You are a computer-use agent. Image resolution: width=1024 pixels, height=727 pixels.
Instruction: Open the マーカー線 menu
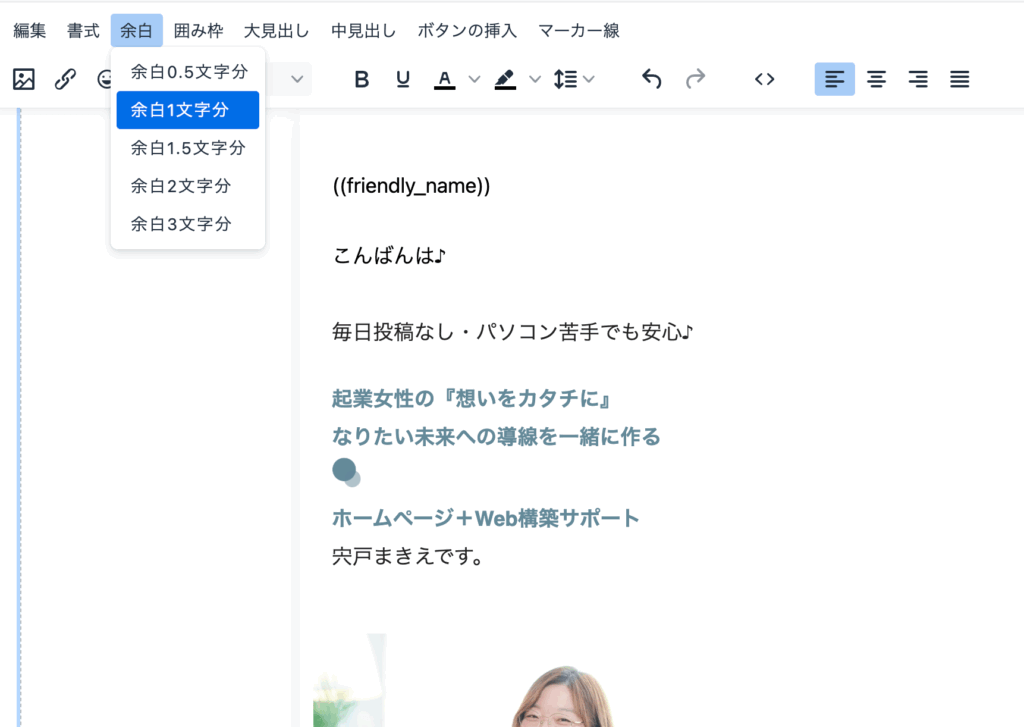tap(579, 31)
